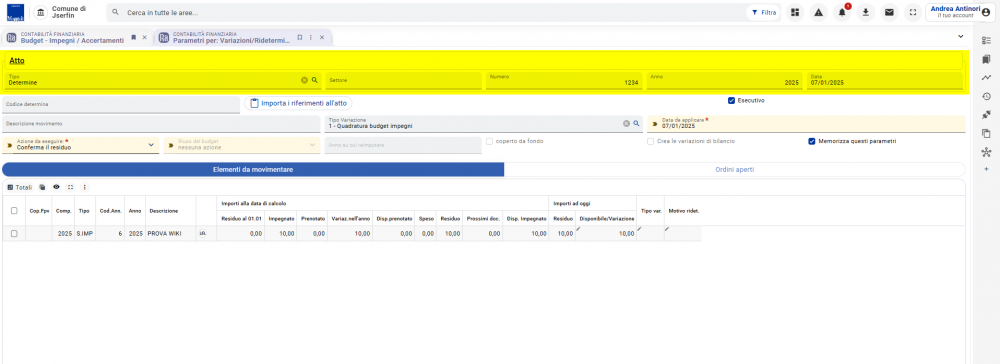The width and height of the screenshot is (1000, 364).
Task: Open the warning triangle alerts icon
Action: [818, 13]
